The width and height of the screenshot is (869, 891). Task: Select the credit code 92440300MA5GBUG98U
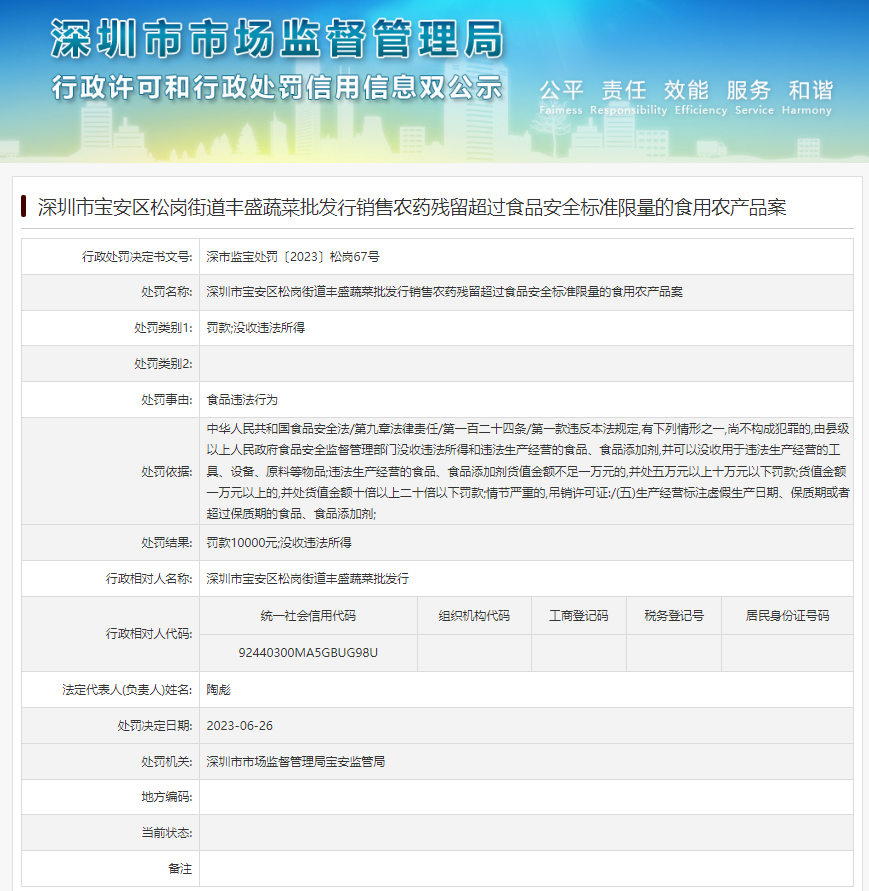pos(308,652)
